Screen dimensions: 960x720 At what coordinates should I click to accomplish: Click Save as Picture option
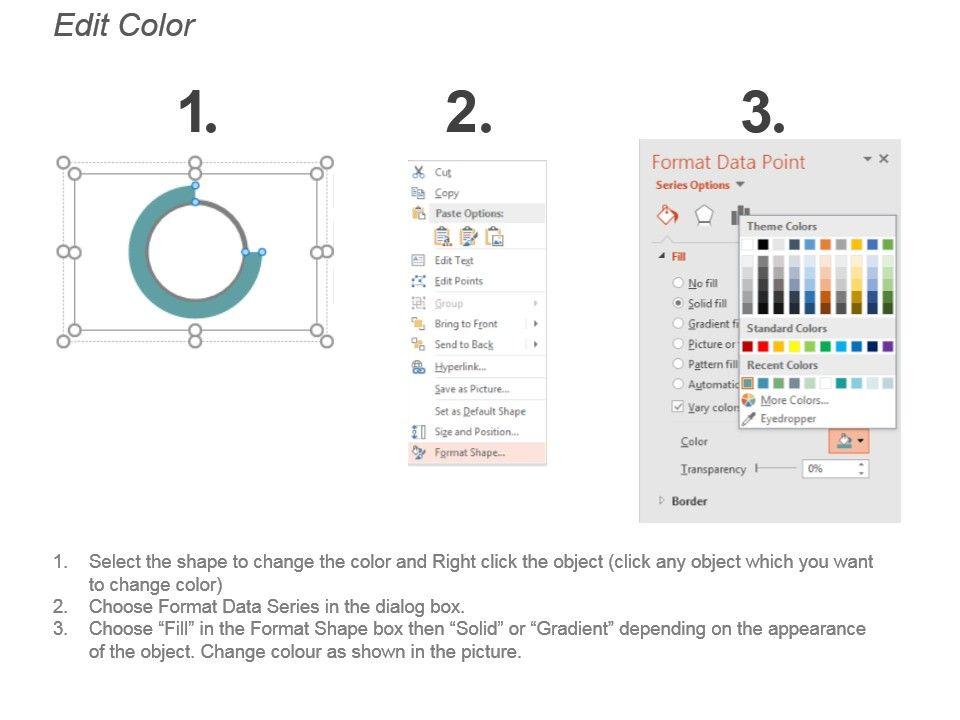(471, 389)
